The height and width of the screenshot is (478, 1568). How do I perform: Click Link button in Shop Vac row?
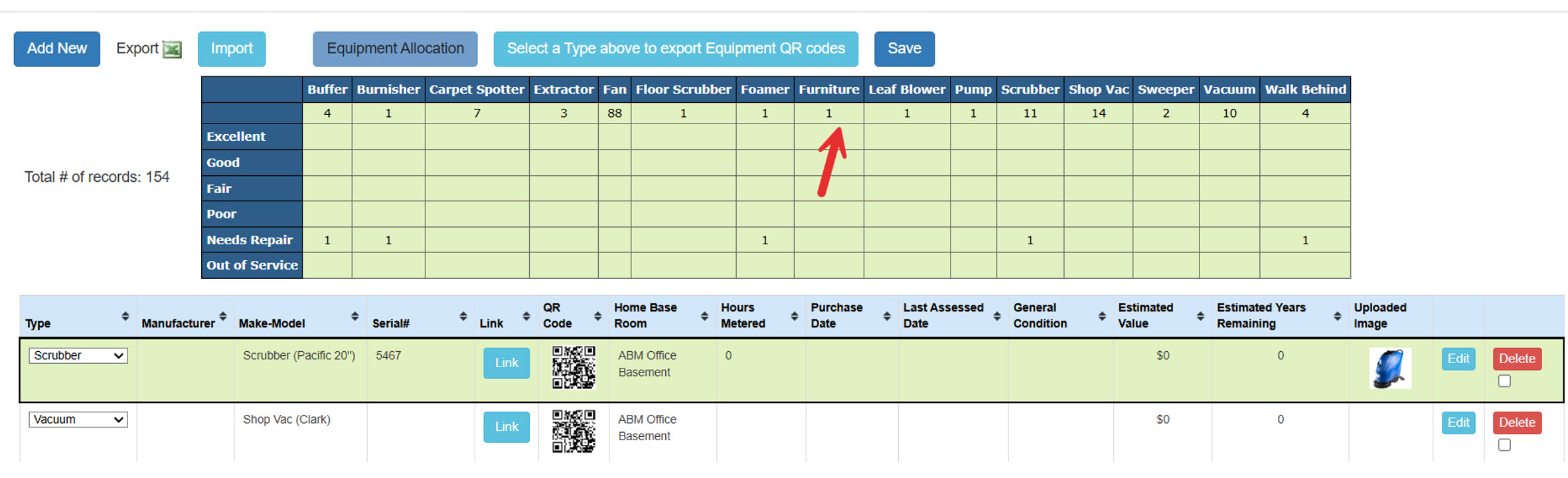(x=507, y=427)
